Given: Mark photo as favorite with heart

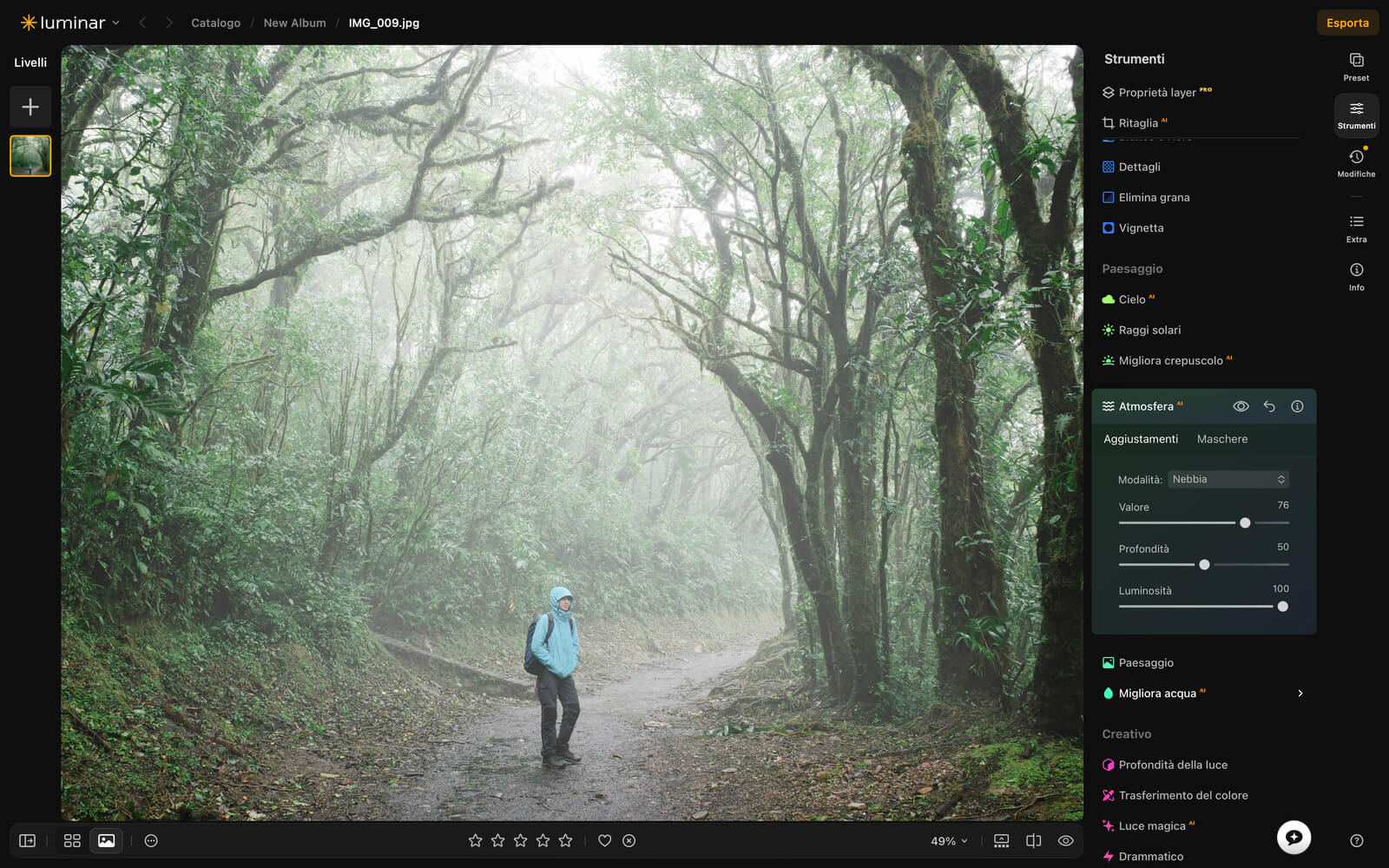Looking at the screenshot, I should point(605,840).
